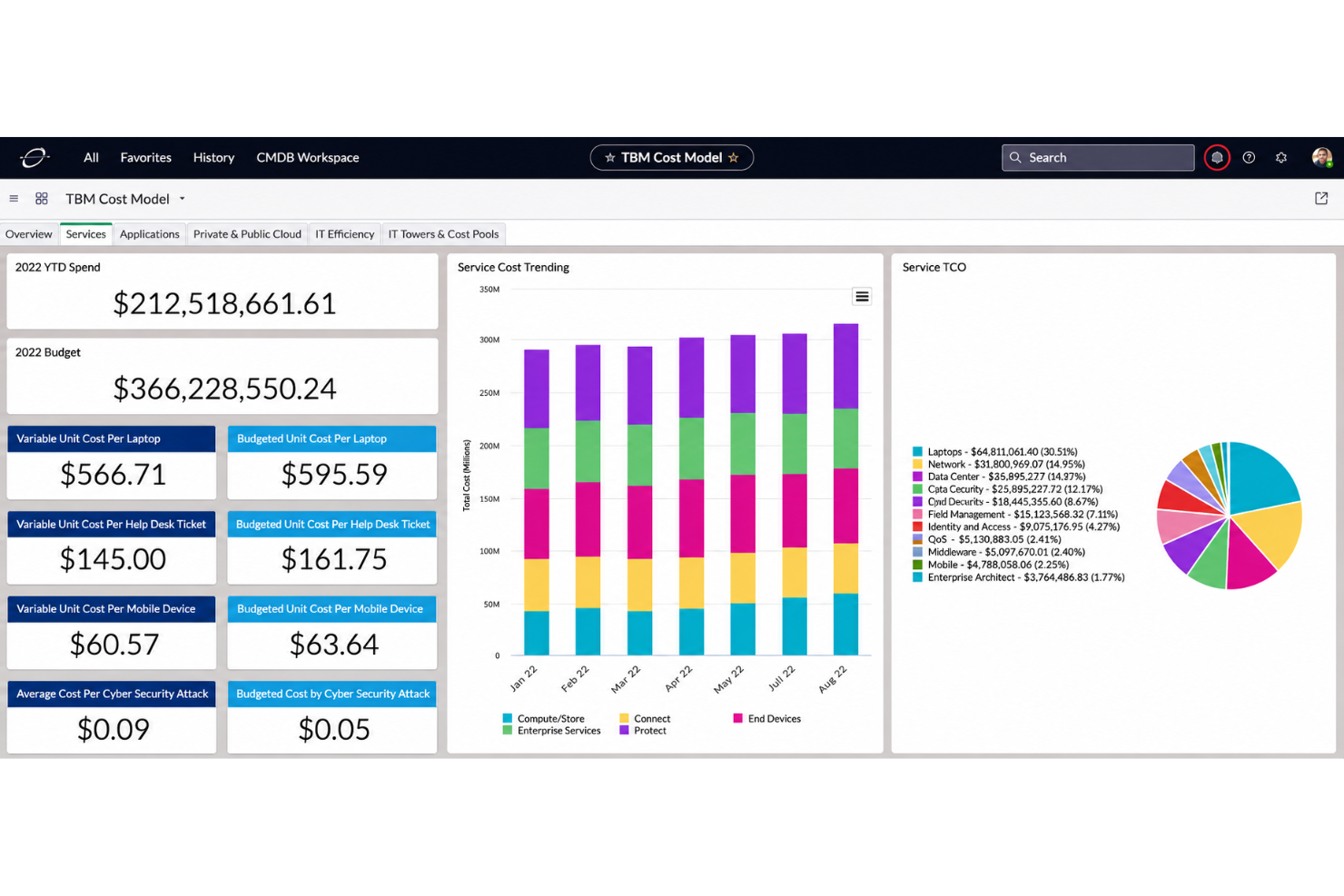Toggle the End Devices legend series
Screen dimensions: 1344x896
pyautogui.click(x=767, y=719)
